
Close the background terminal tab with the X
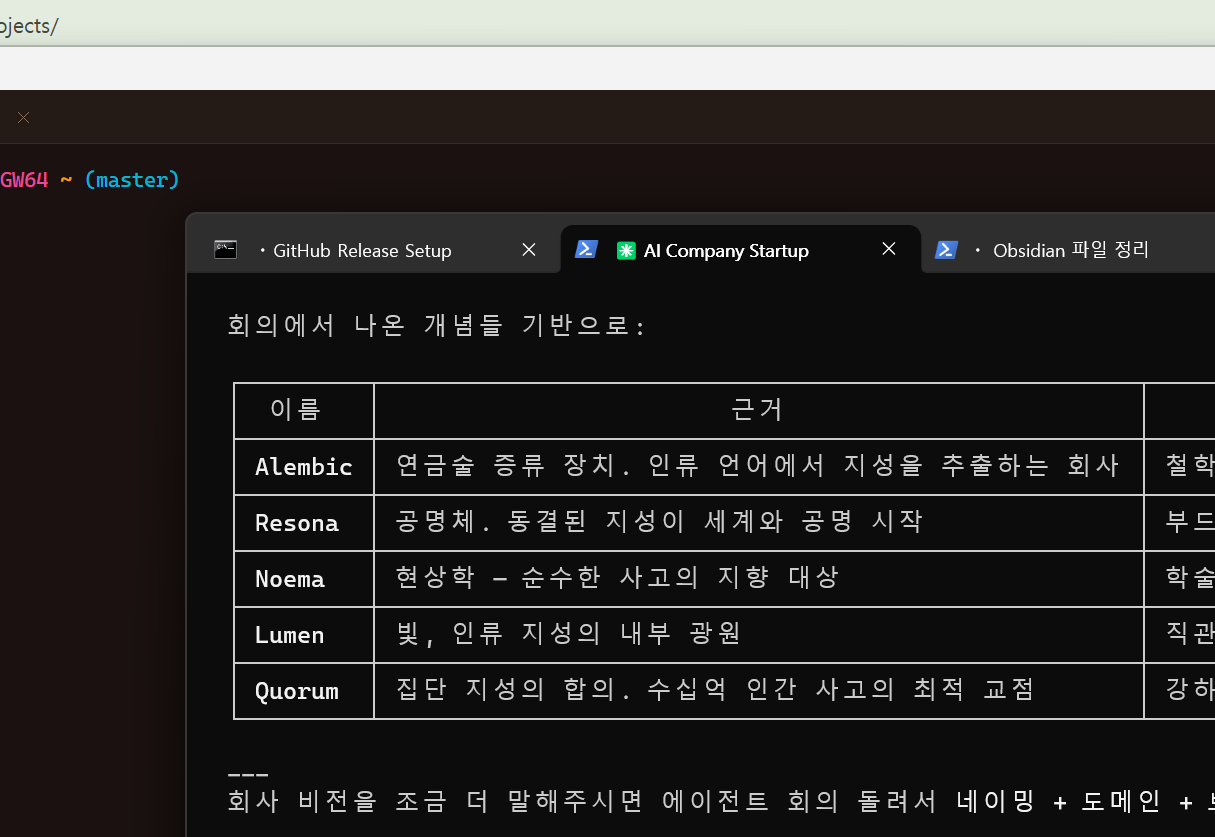24,118
